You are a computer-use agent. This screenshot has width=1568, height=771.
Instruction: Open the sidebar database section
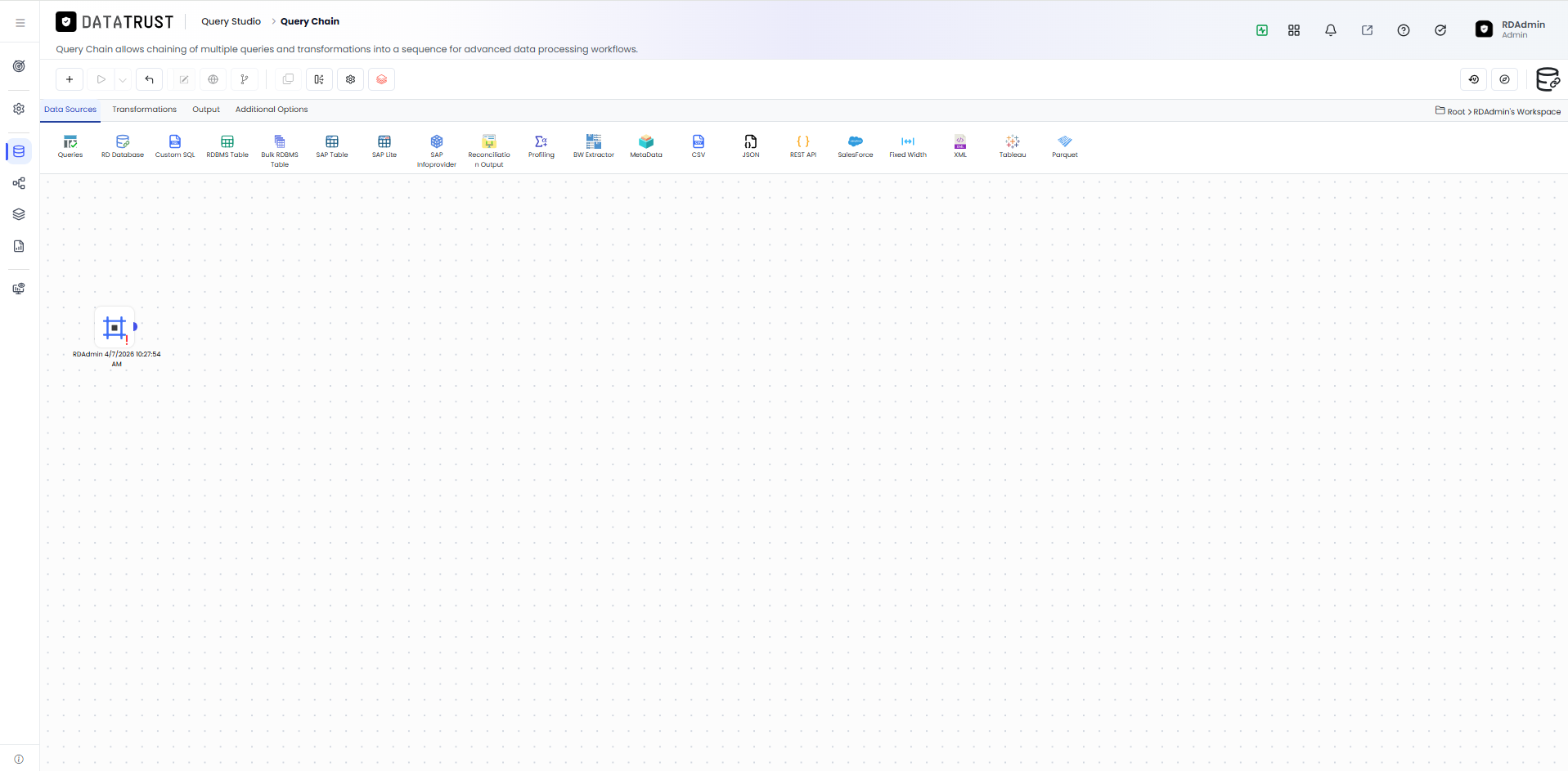pyautogui.click(x=19, y=151)
